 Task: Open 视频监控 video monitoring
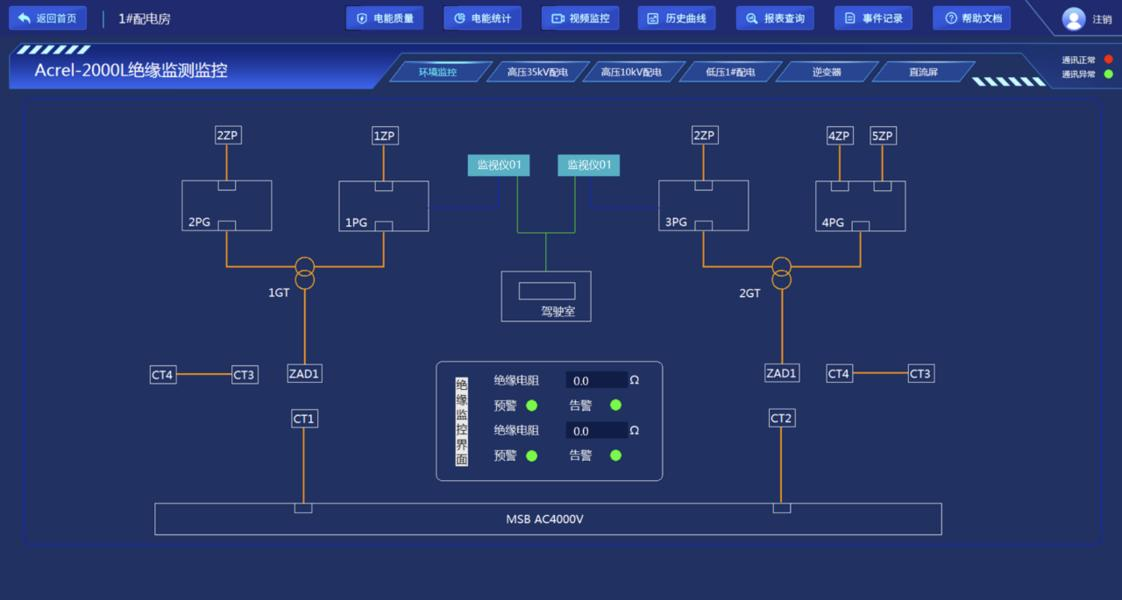[x=580, y=18]
